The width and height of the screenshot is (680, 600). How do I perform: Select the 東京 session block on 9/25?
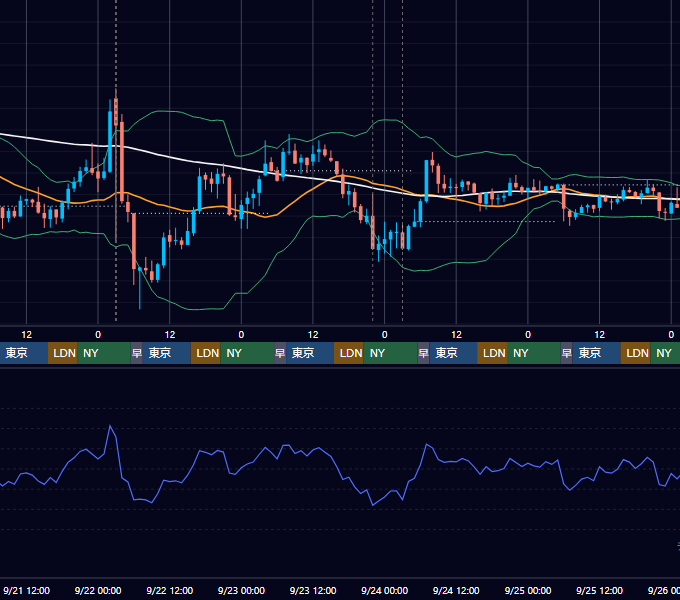pos(596,353)
